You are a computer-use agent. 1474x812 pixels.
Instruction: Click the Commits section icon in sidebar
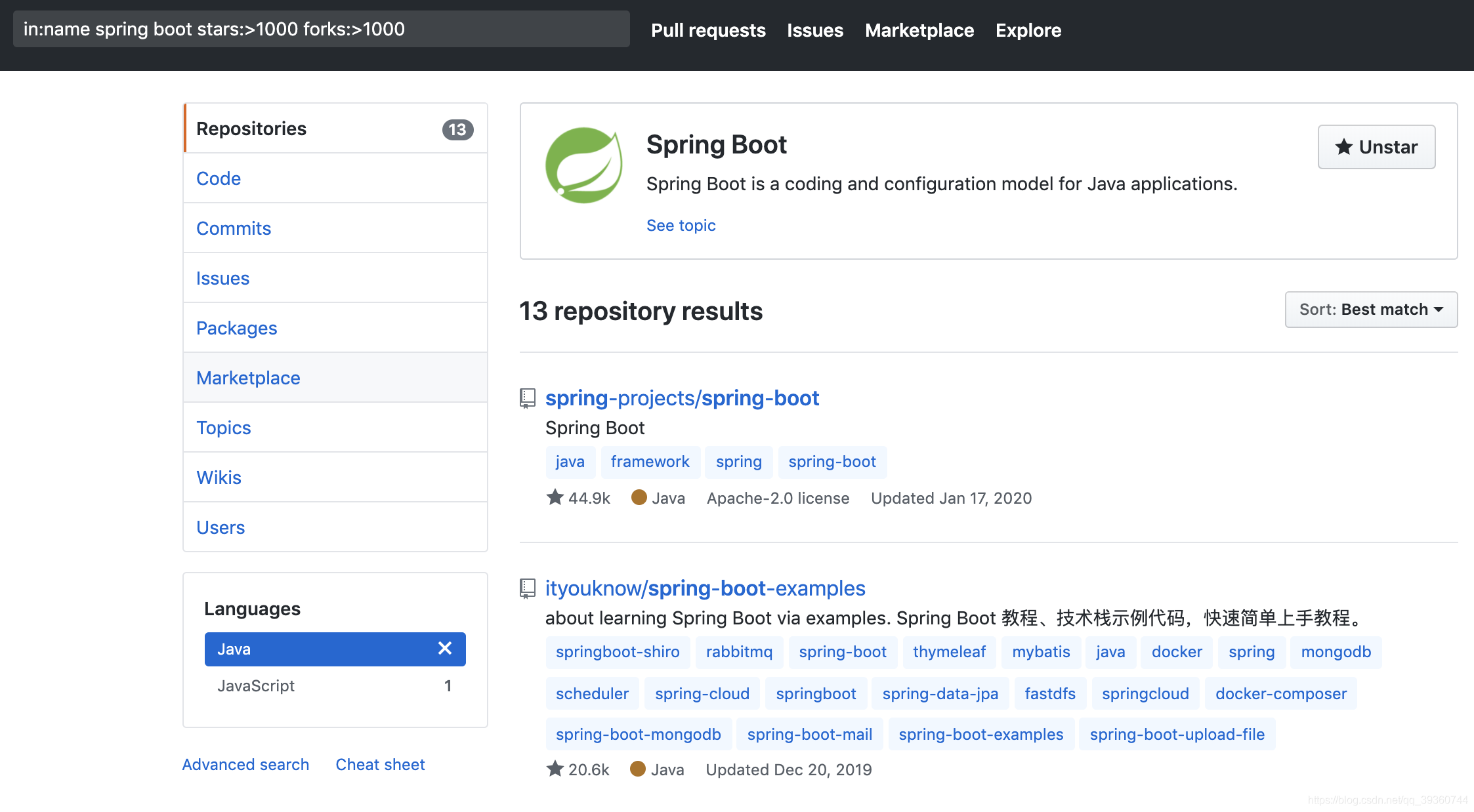234,228
